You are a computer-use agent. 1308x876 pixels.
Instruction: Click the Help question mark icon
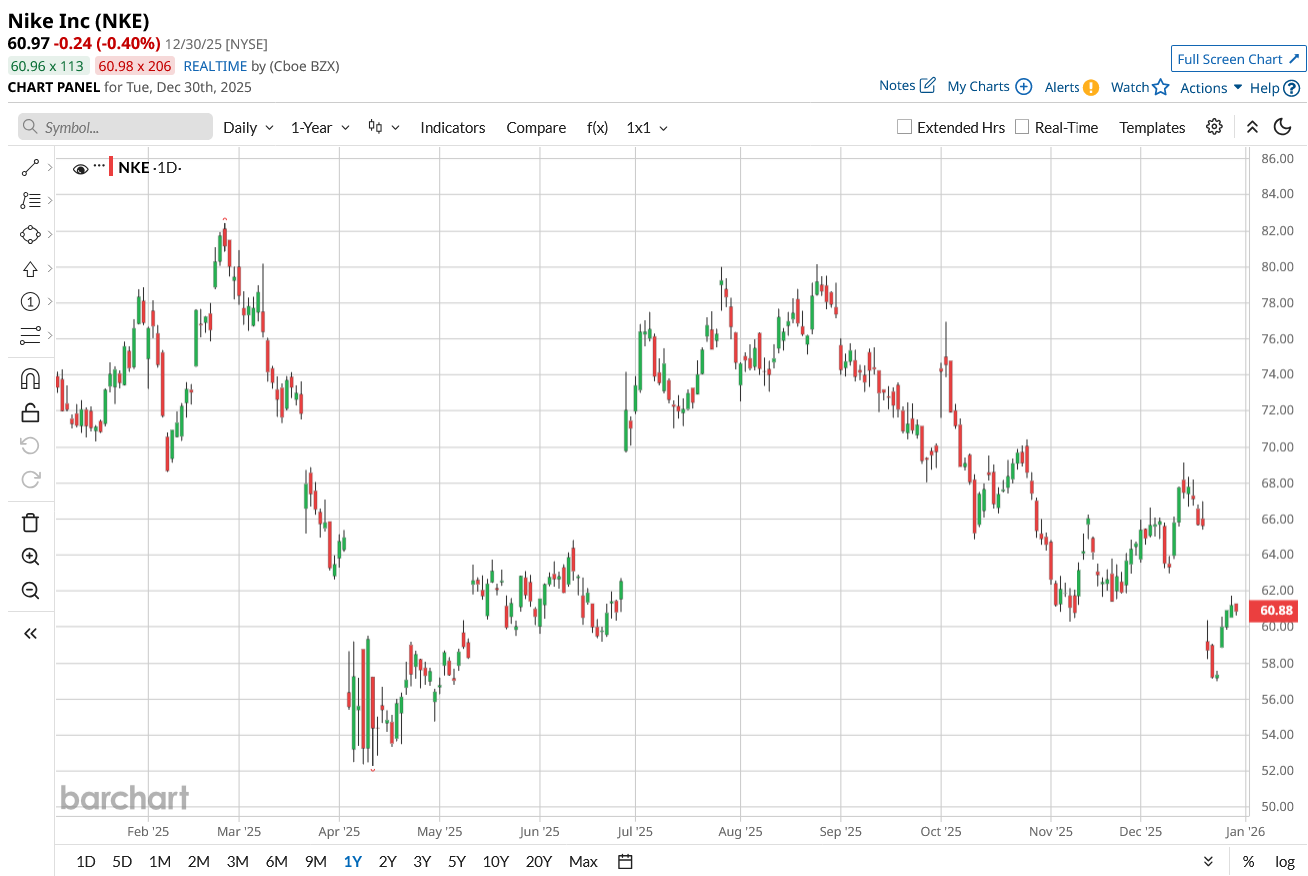(x=1292, y=88)
